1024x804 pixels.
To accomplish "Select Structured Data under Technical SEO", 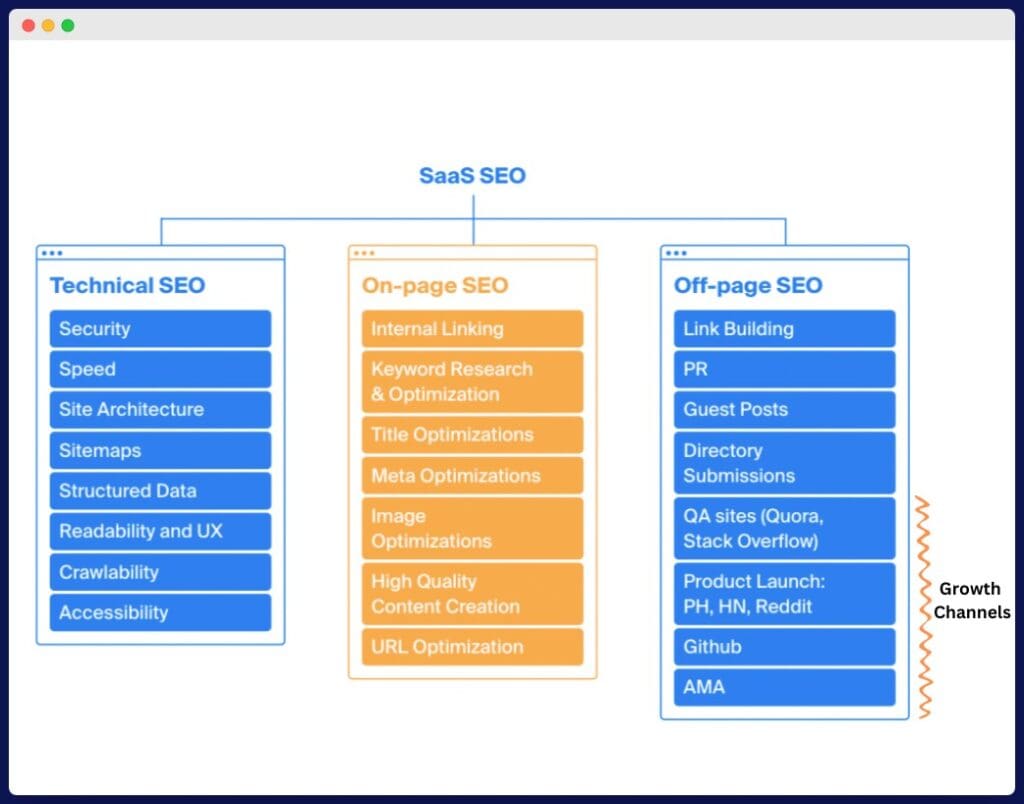I will (159, 490).
